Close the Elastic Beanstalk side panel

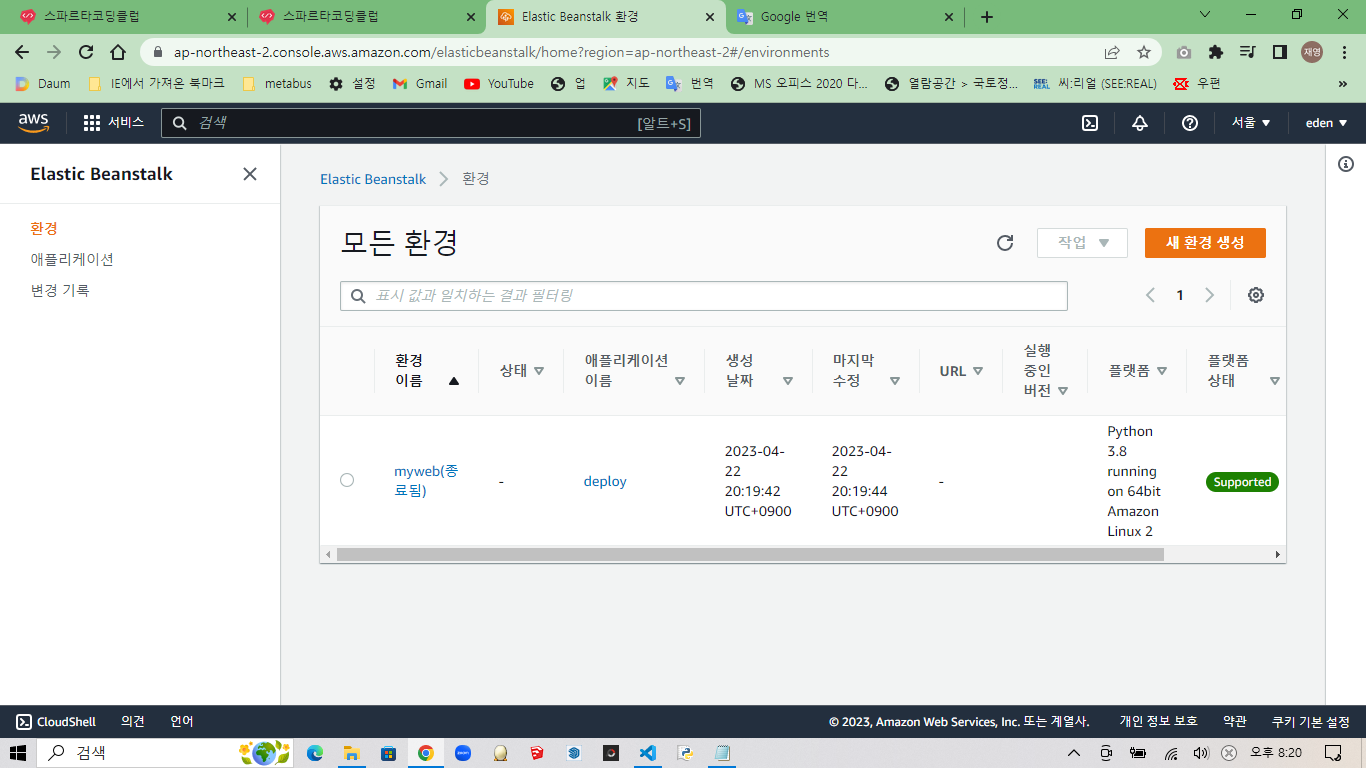(x=250, y=174)
